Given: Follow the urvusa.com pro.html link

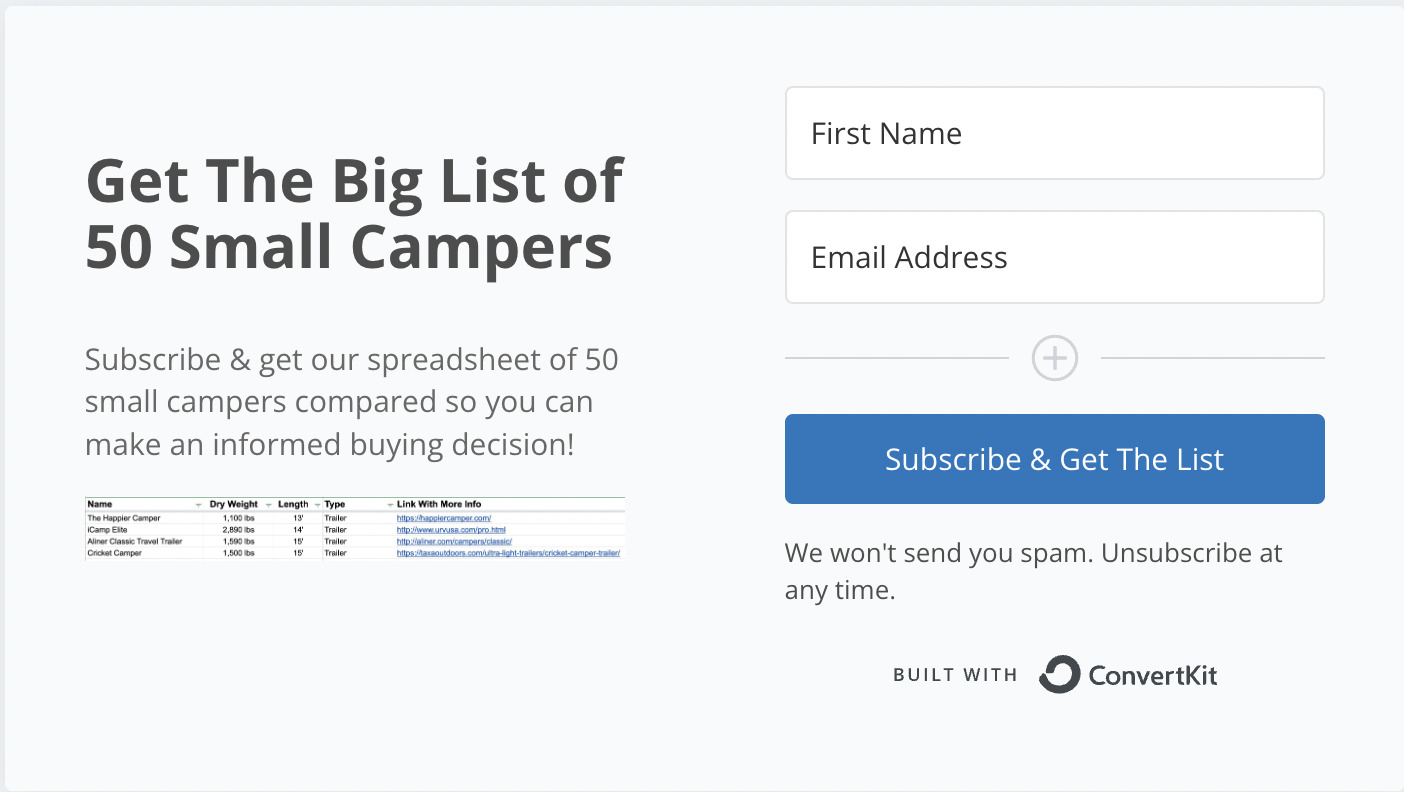Looking at the screenshot, I should 450,529.
